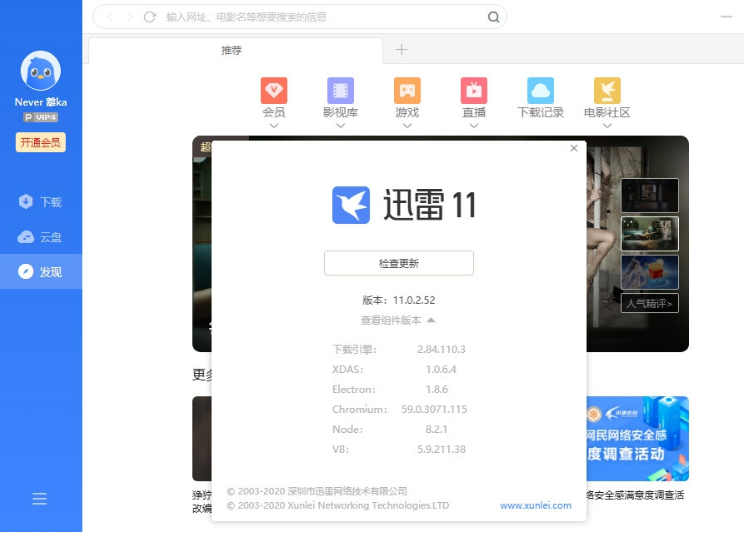The width and height of the screenshot is (744, 535).
Task: Open the 直播 live stream icon
Action: tap(474, 91)
